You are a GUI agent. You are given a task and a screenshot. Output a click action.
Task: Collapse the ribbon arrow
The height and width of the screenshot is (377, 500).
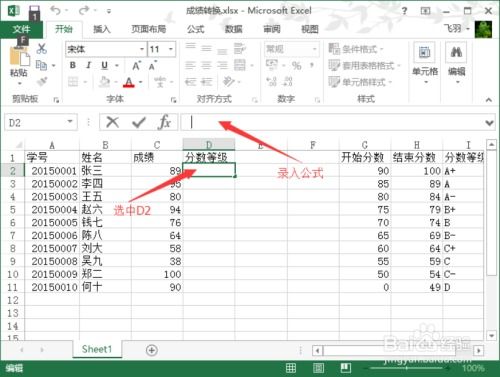[x=489, y=99]
